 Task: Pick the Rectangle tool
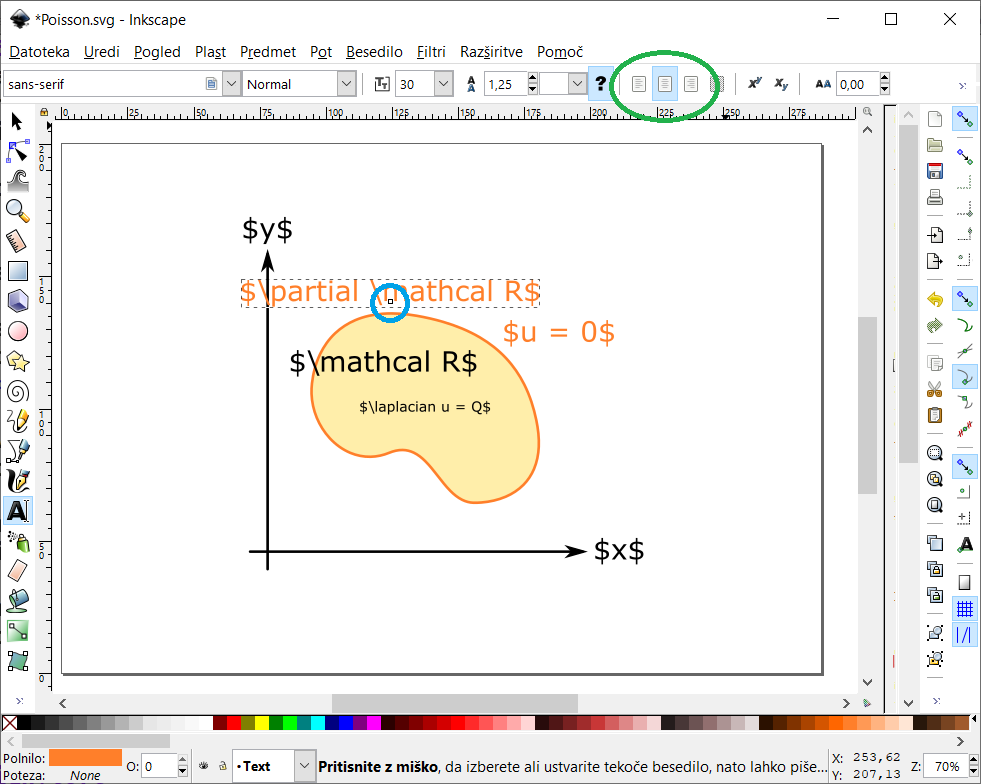(17, 270)
